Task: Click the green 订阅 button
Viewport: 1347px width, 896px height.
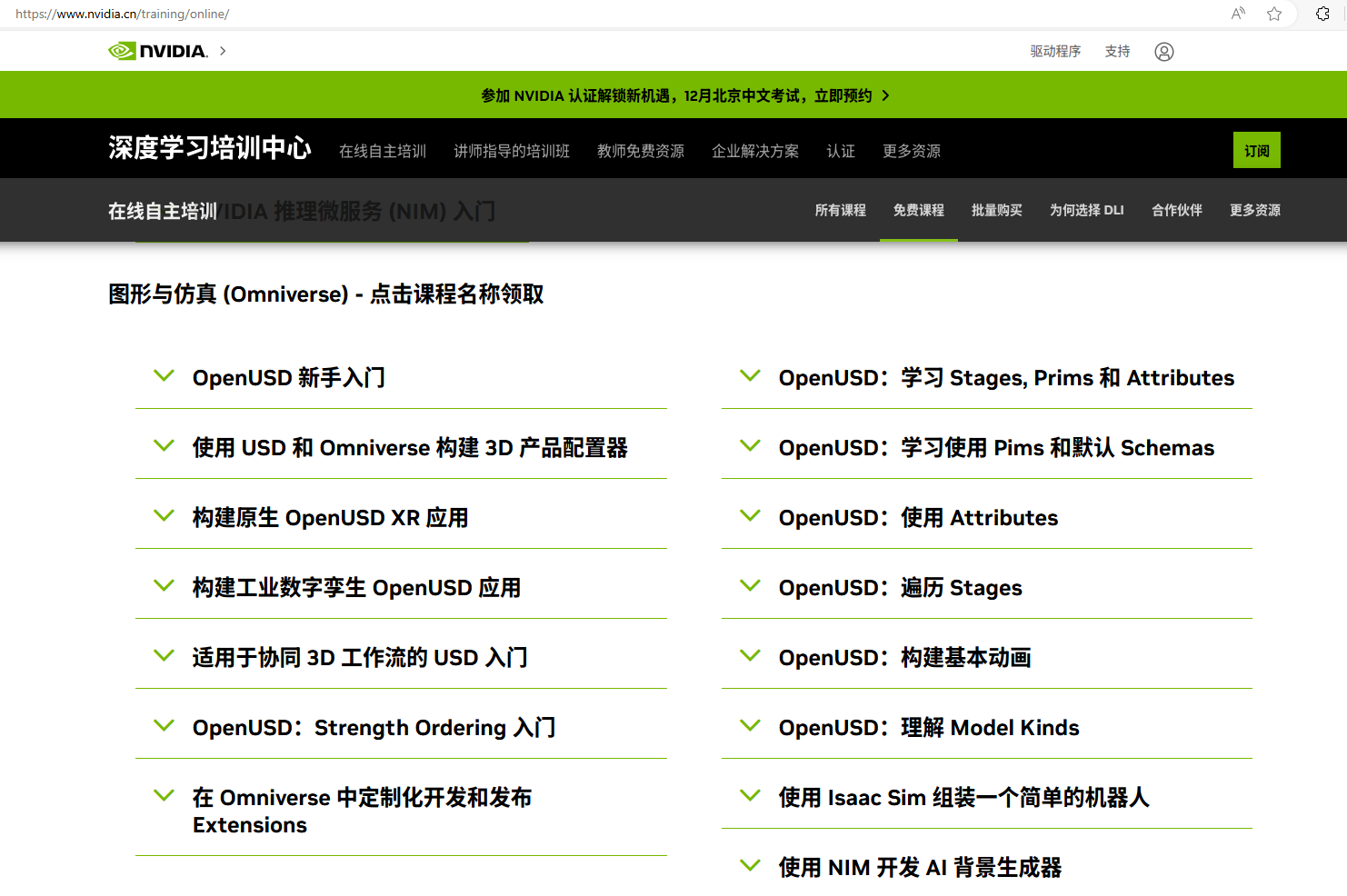Action: (x=1256, y=151)
